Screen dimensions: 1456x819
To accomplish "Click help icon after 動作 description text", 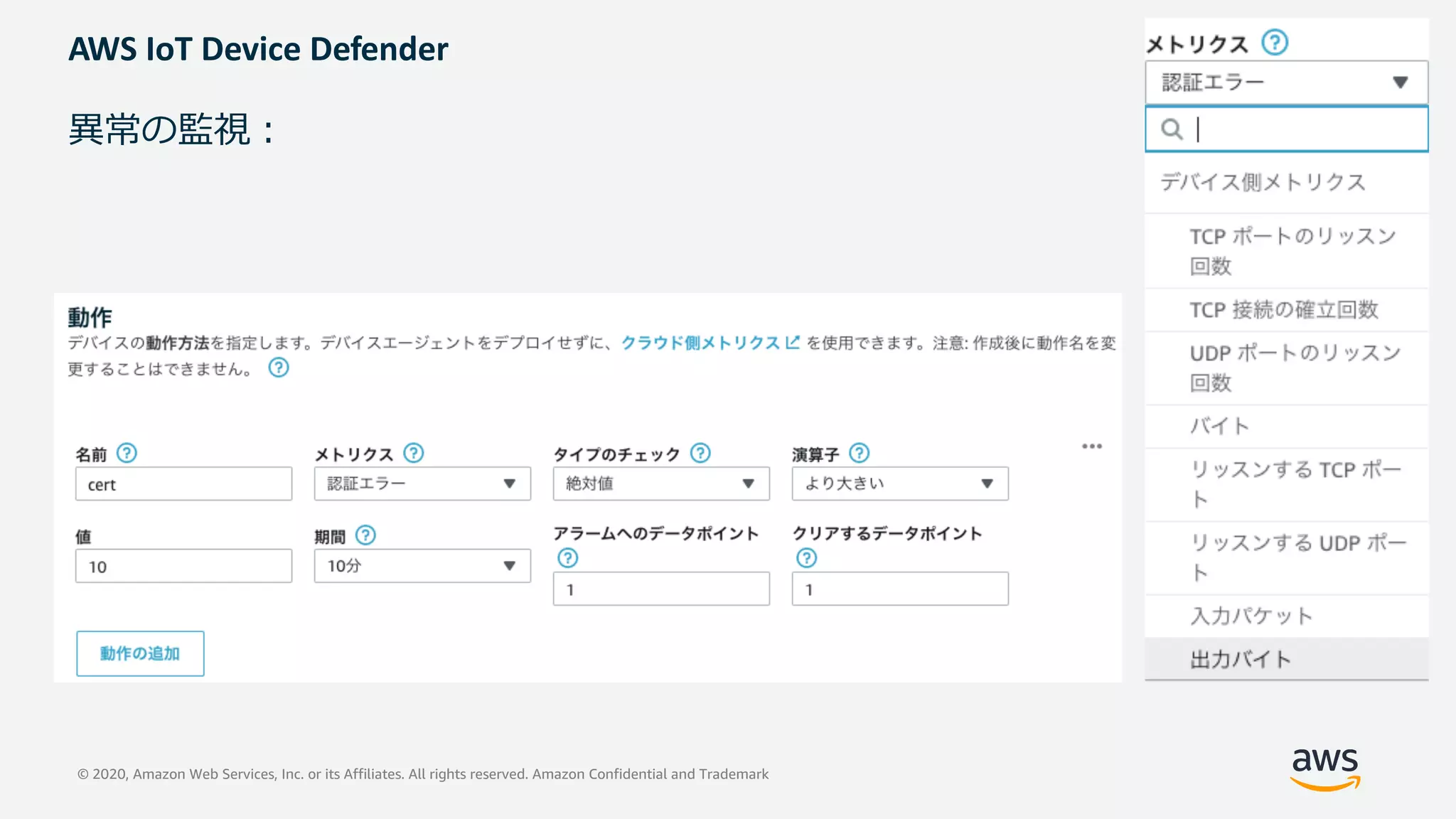I will click(x=278, y=368).
